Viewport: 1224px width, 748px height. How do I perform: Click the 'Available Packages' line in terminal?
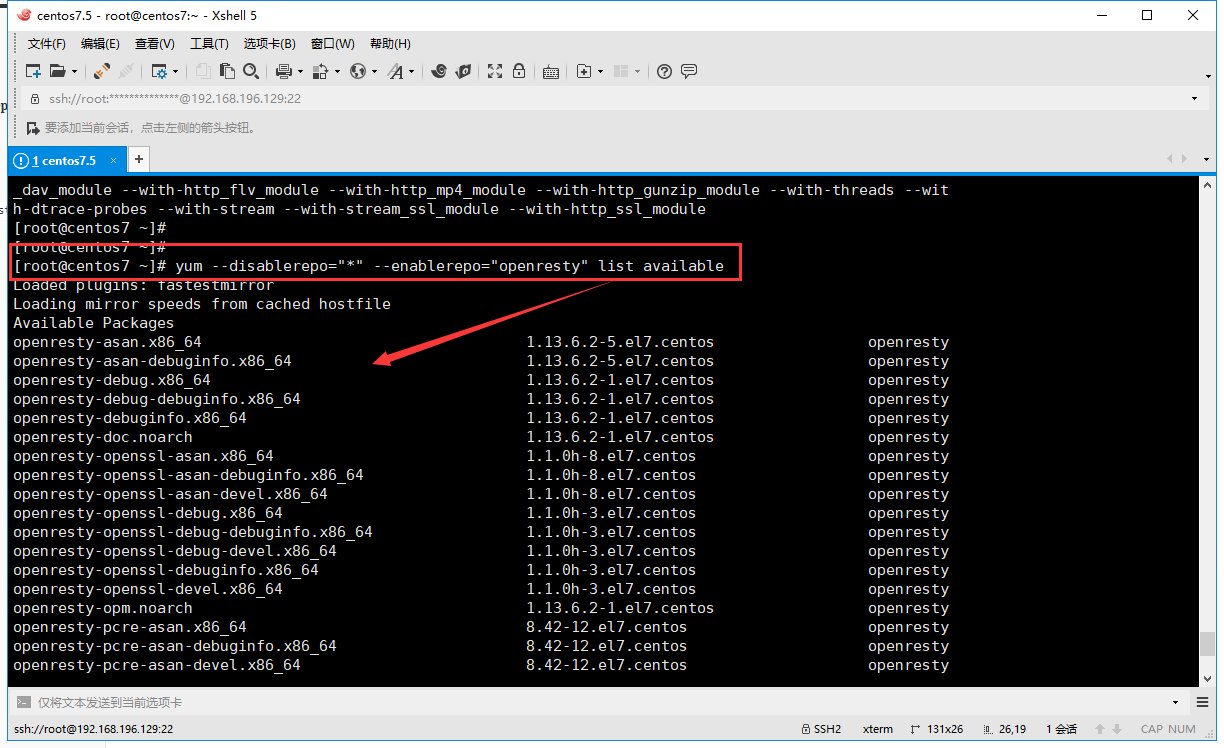click(93, 323)
